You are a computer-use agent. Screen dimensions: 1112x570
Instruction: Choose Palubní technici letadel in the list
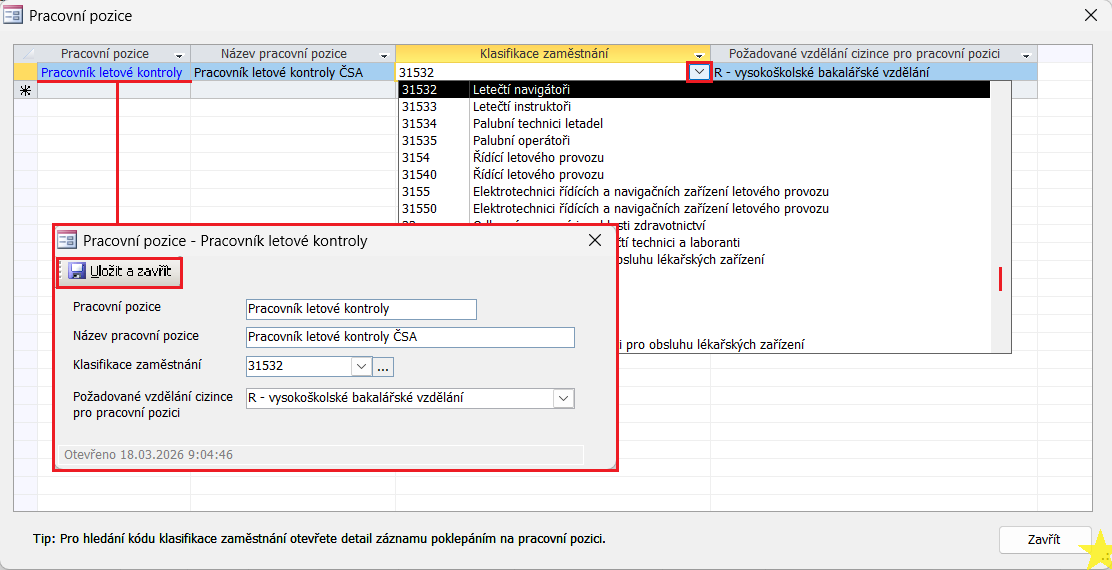pos(537,124)
